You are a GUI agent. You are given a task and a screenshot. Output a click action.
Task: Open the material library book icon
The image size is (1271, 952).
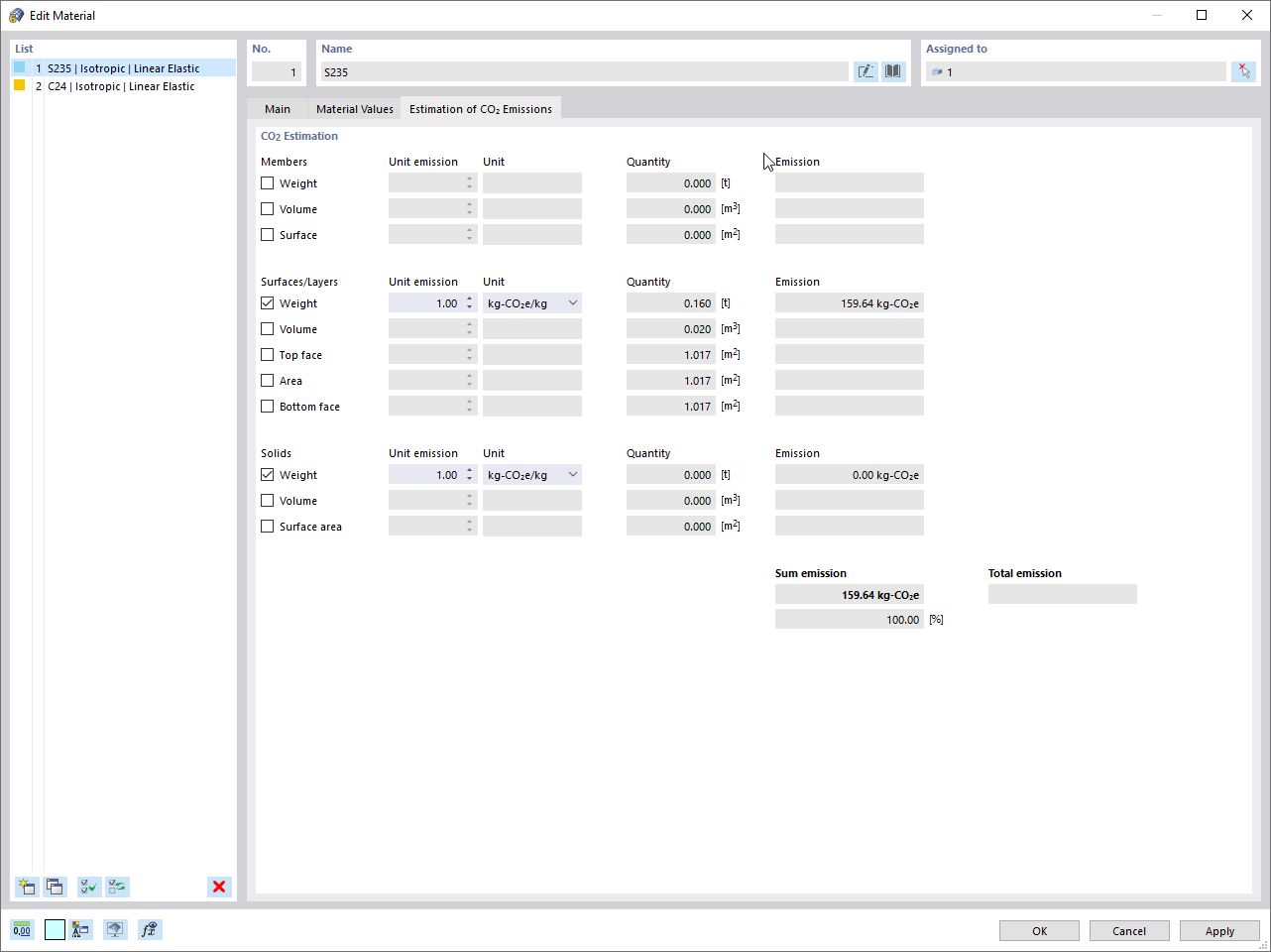pos(893,71)
